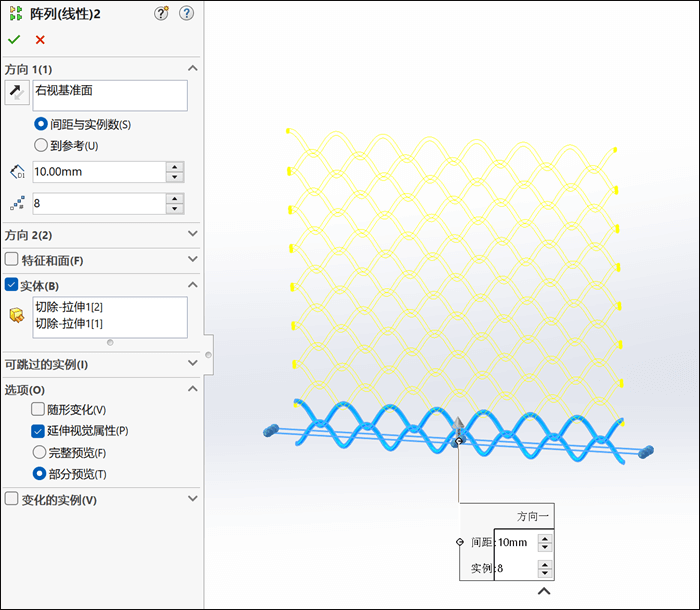This screenshot has width=700, height=610.
Task: Expand the 可跳过的实例 section
Action: coord(192,363)
